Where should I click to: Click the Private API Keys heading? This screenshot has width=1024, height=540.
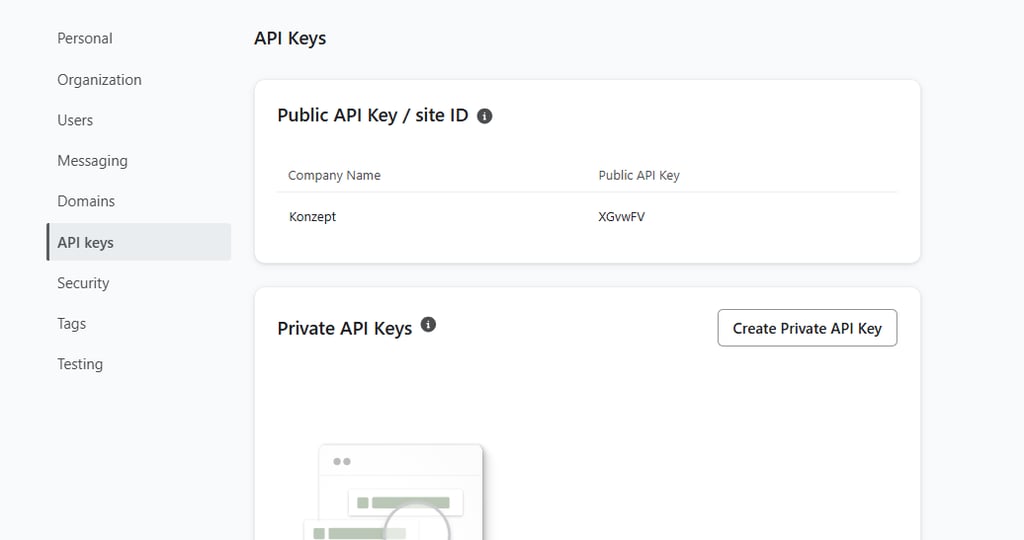(x=345, y=328)
